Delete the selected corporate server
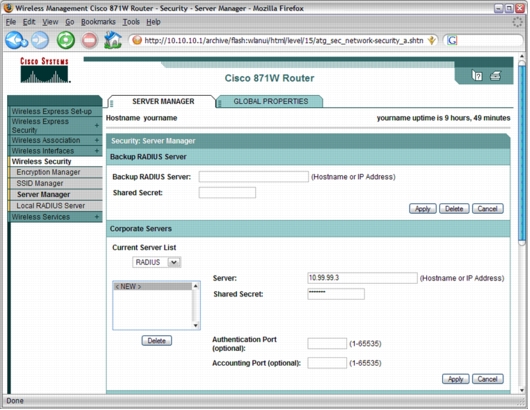 [x=156, y=340]
